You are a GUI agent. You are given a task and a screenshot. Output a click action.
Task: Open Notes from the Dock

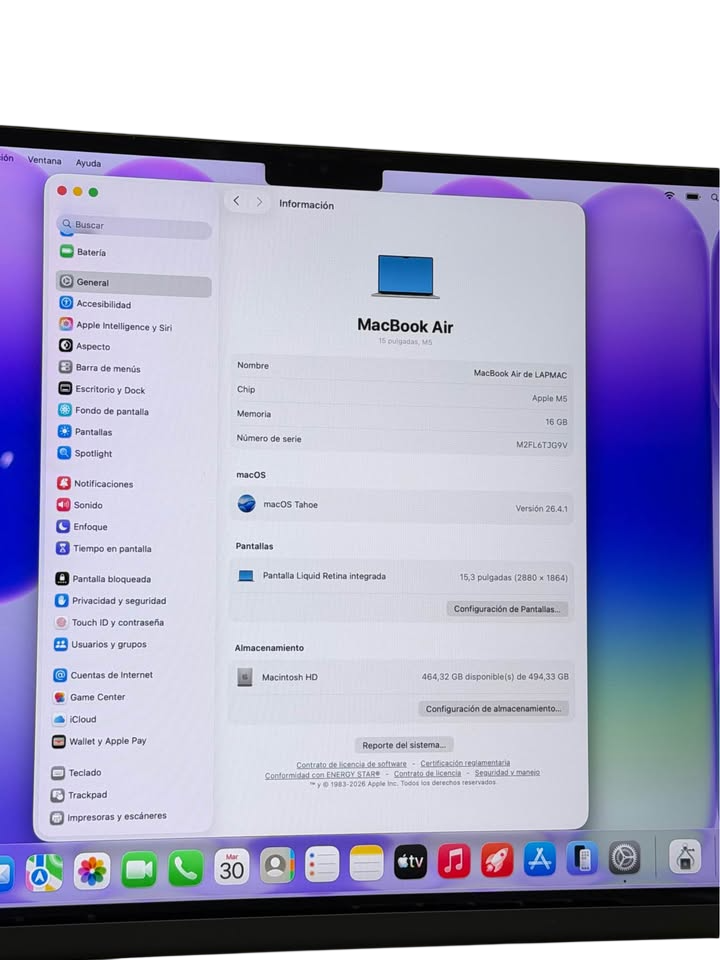[366, 863]
